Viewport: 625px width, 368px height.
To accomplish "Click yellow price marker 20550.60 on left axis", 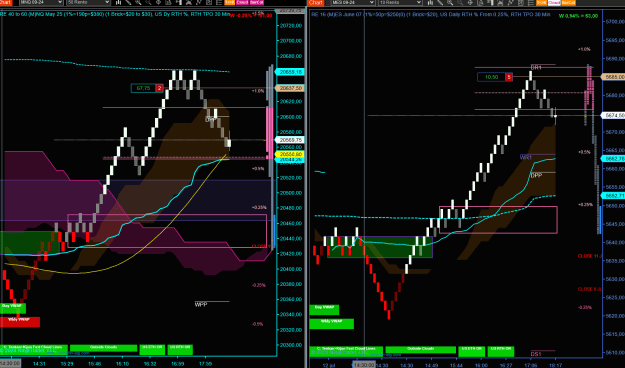I will (290, 154).
